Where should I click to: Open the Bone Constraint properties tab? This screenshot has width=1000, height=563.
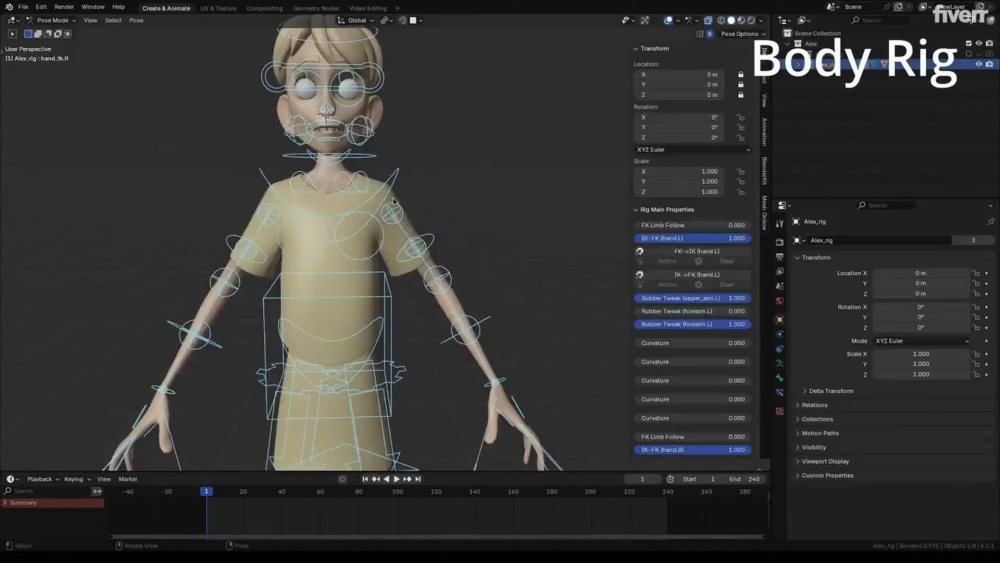tap(779, 393)
